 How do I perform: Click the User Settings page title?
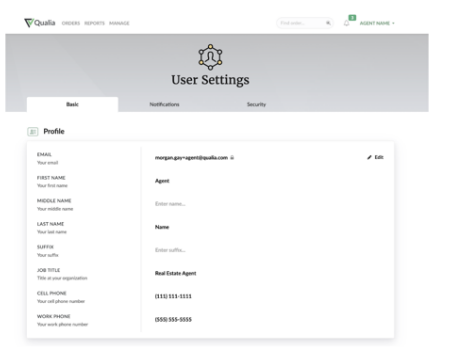pos(210,80)
